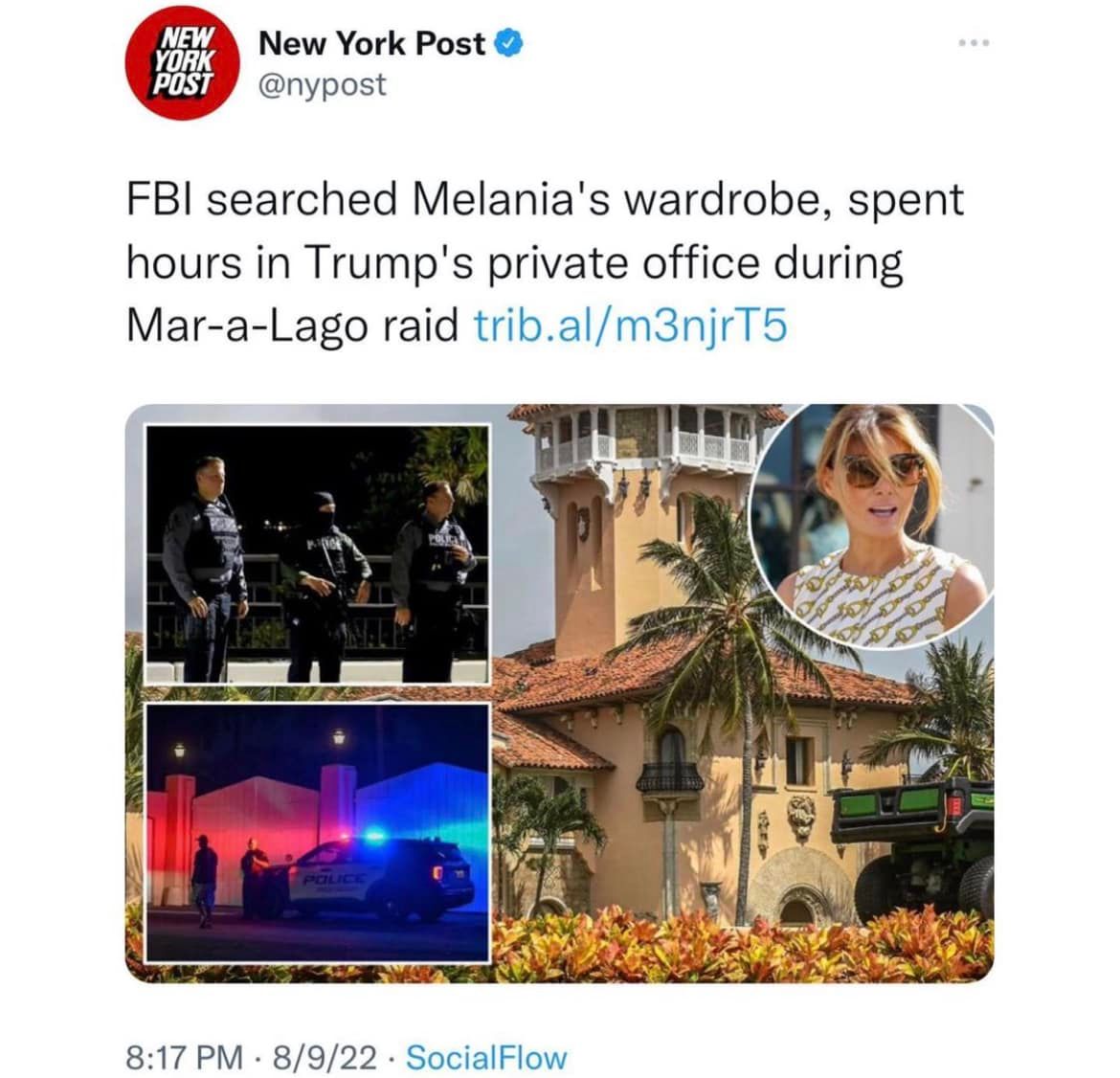The width and height of the screenshot is (1120, 1078).
Task: Open the three-dot more options menu
Action: pos(974,44)
